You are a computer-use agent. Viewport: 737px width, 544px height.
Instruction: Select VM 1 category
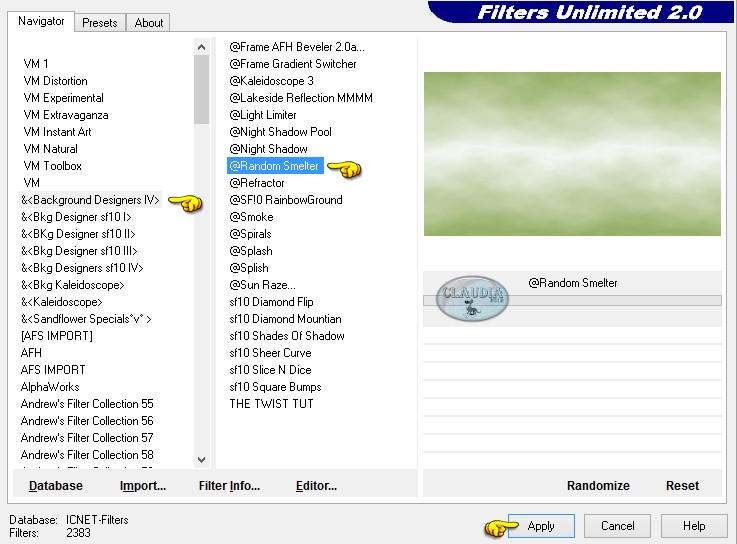pyautogui.click(x=36, y=63)
